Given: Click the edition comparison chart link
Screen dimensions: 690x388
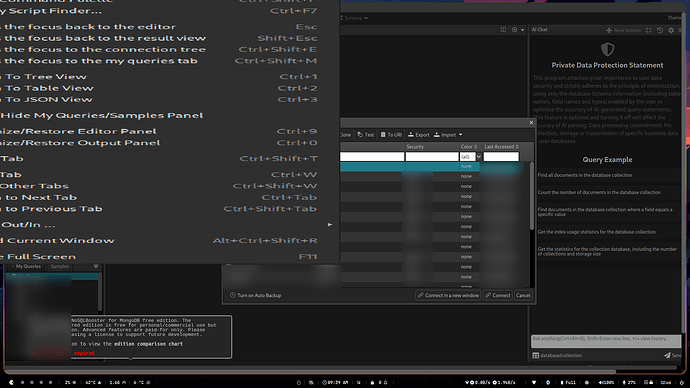Looking at the screenshot, I should pyautogui.click(x=148, y=344).
